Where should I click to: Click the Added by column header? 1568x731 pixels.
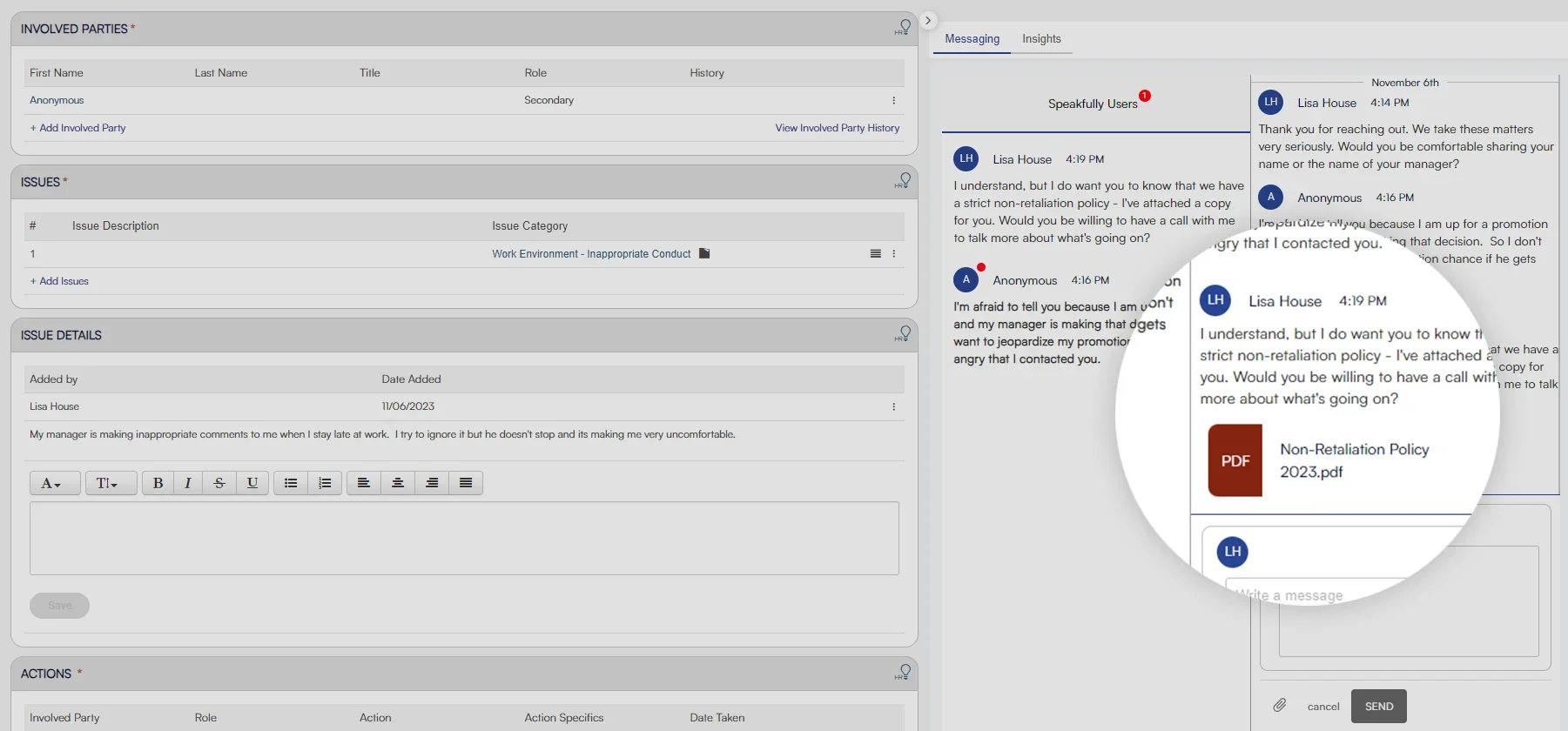click(x=54, y=379)
